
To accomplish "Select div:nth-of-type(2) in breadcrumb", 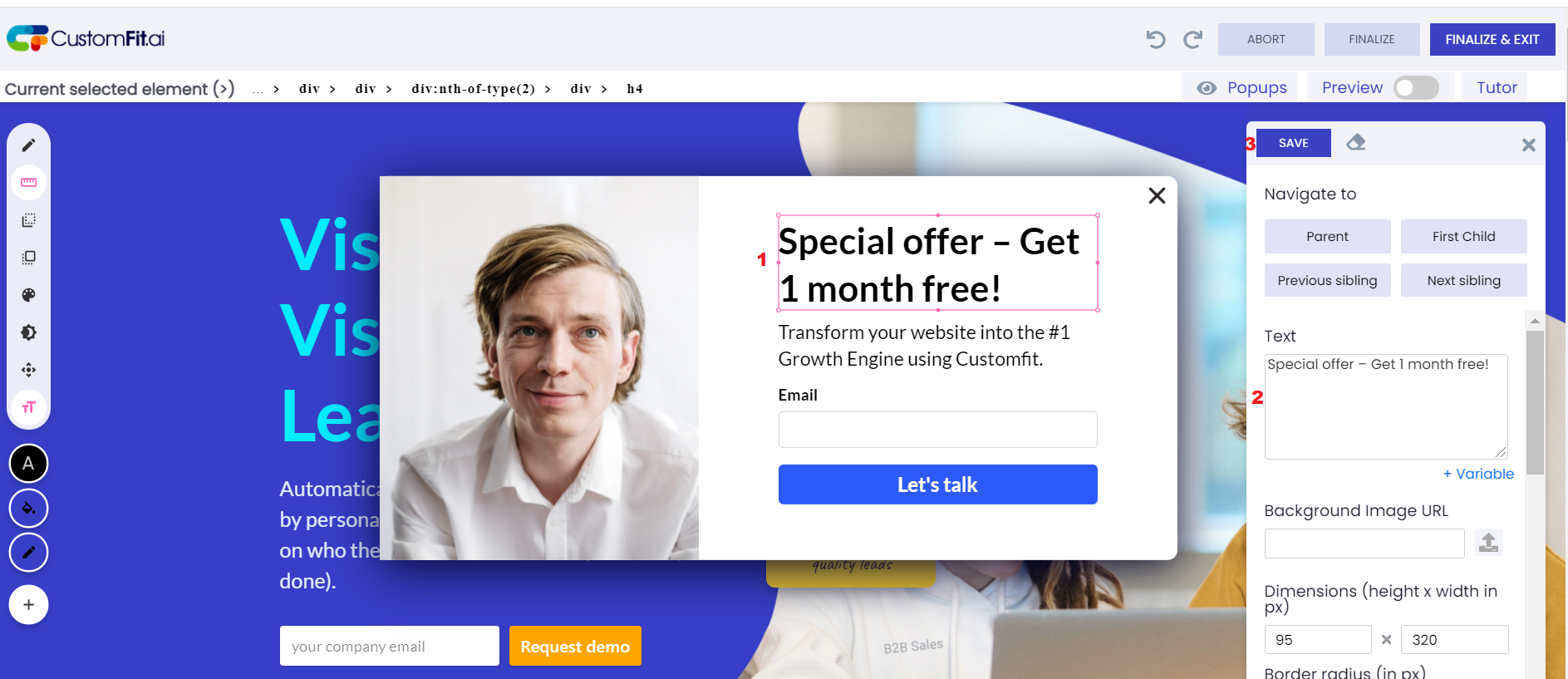I will point(473,89).
